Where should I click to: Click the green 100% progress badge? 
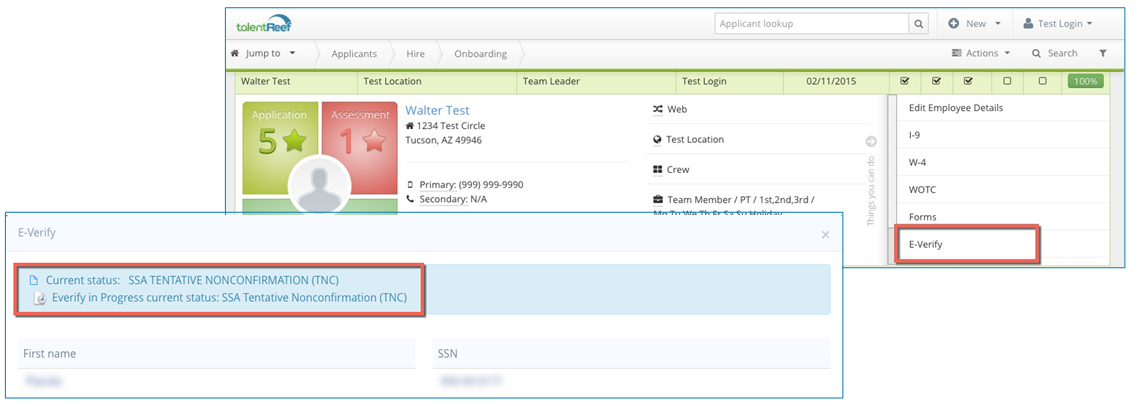pyautogui.click(x=1085, y=81)
